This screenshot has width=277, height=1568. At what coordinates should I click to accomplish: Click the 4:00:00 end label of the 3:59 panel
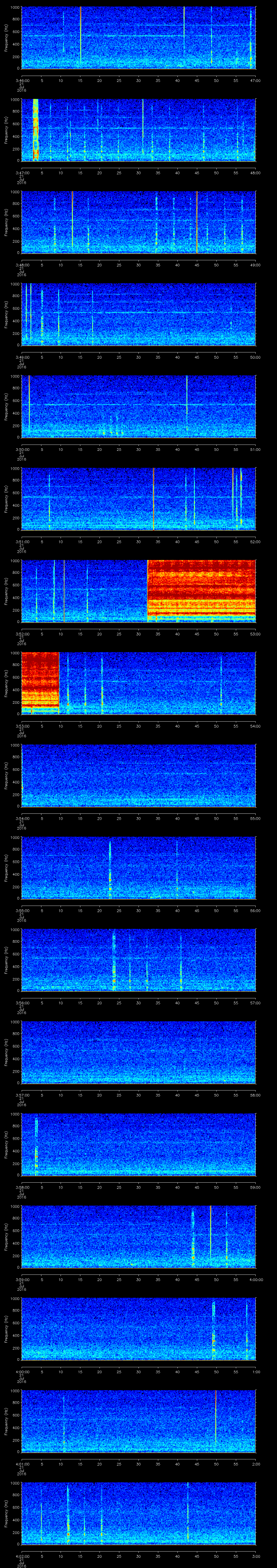256,1279
